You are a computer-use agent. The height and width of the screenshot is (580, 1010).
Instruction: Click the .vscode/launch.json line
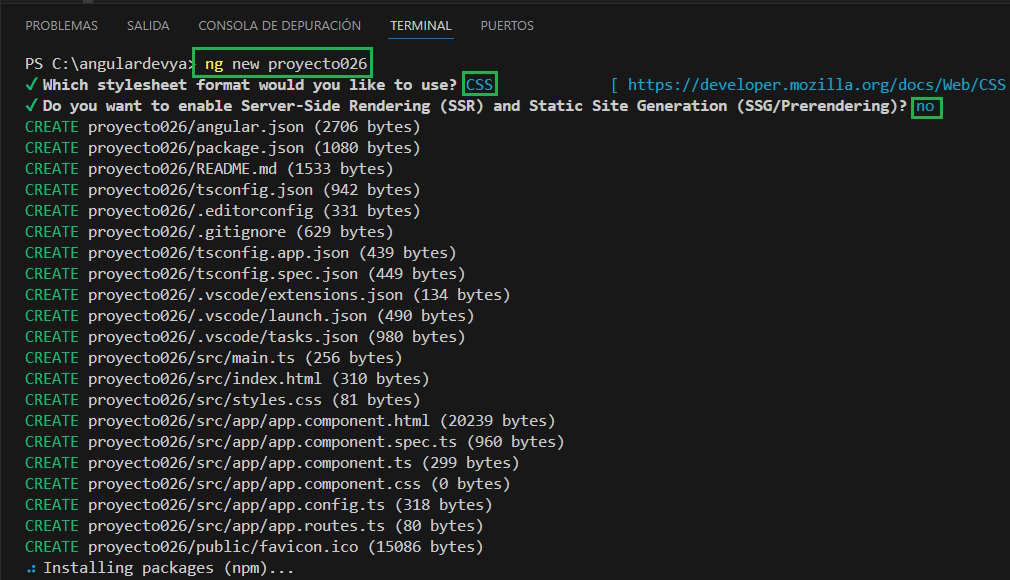[249, 316]
